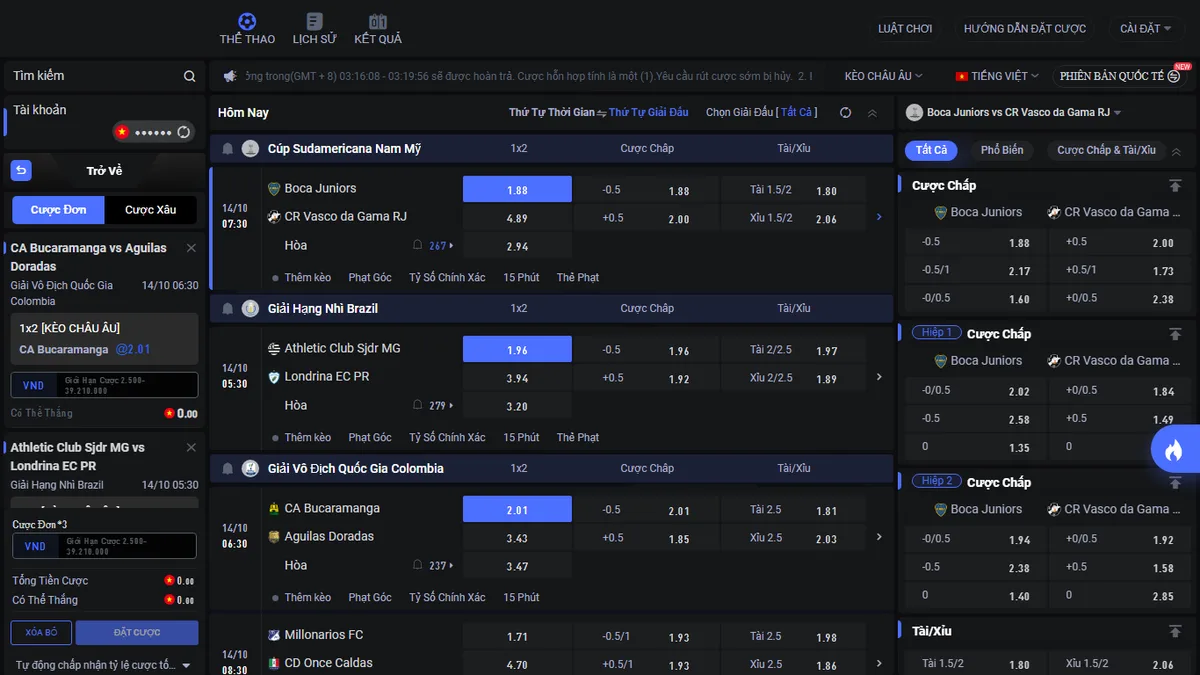Screen dimensions: 1200x675
Task: Click bell icon beside 279 count
Action: (x=418, y=405)
